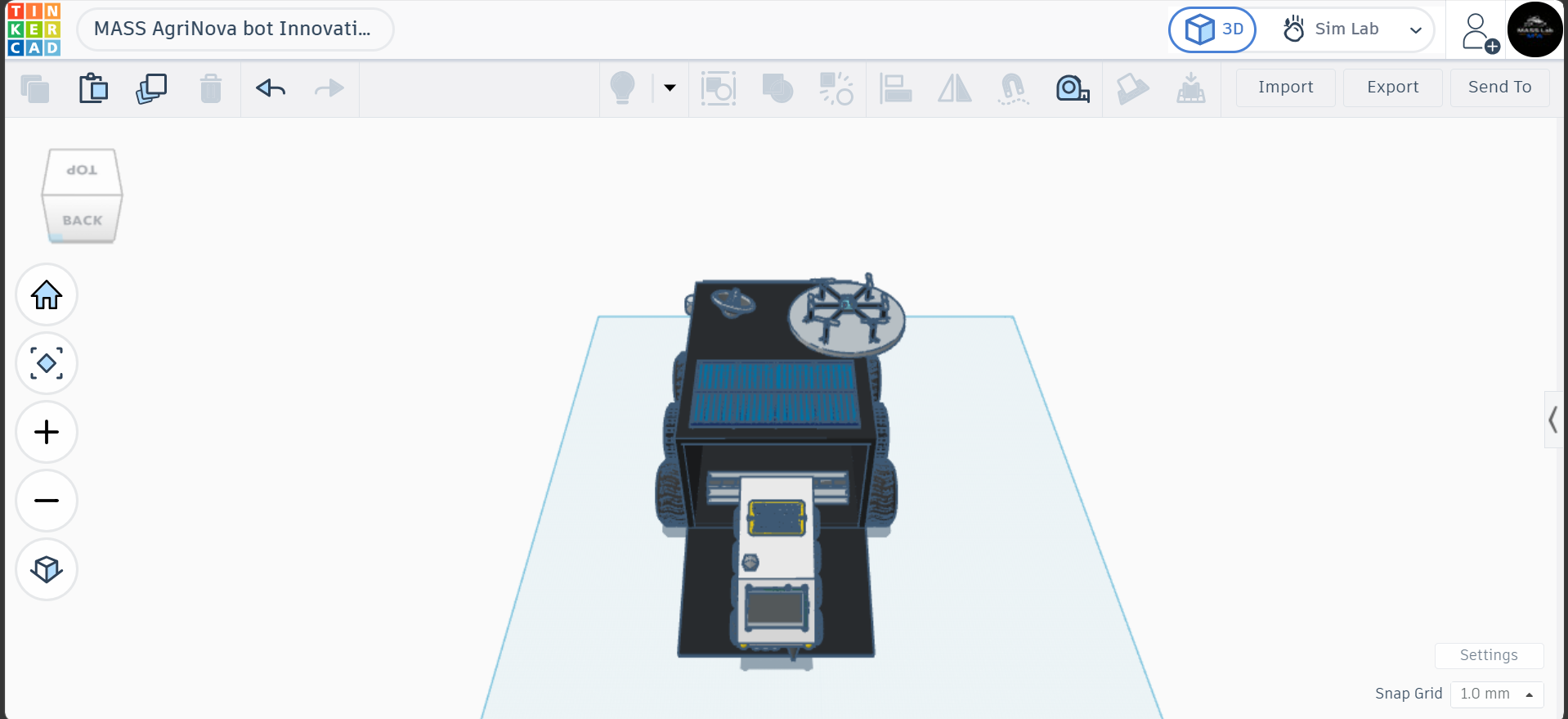1568x719 pixels.
Task: Open the Send To menu
Action: pyautogui.click(x=1499, y=87)
